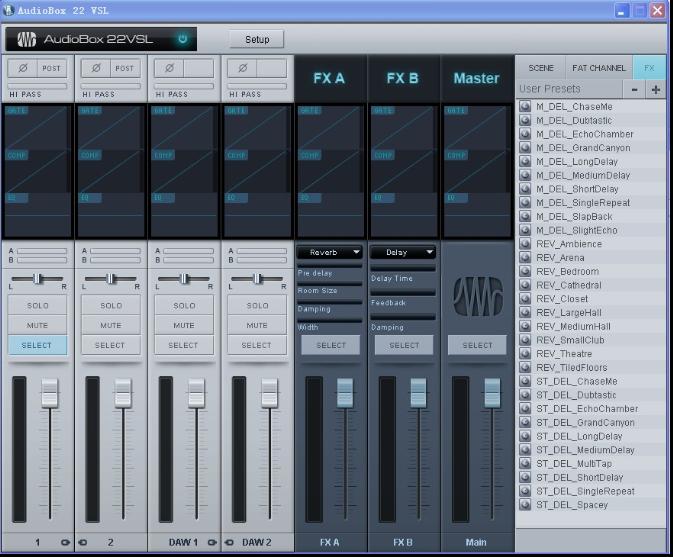Image resolution: width=673 pixels, height=557 pixels.
Task: Open the FX B Delay type dropdown
Action: [x=403, y=252]
